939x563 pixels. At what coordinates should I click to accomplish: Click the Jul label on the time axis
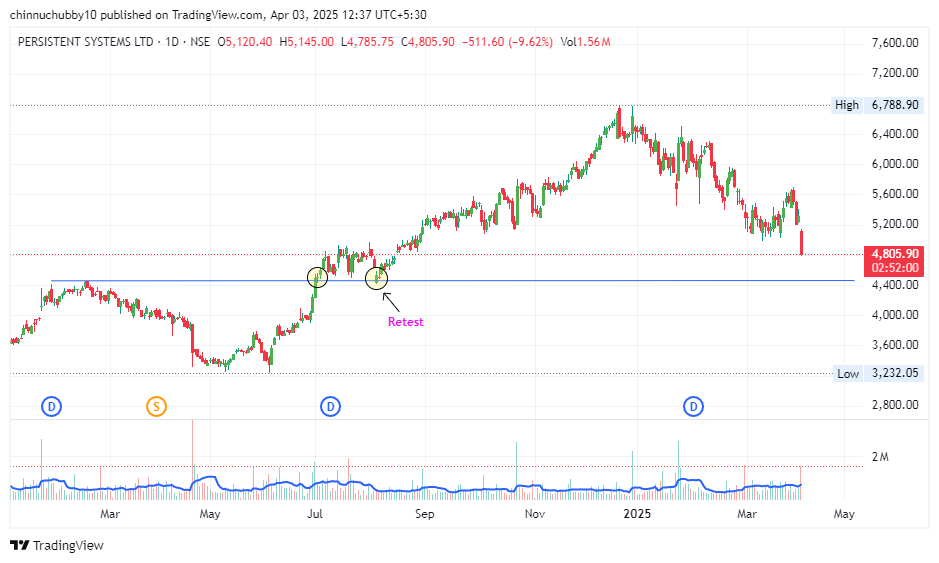pyautogui.click(x=315, y=514)
